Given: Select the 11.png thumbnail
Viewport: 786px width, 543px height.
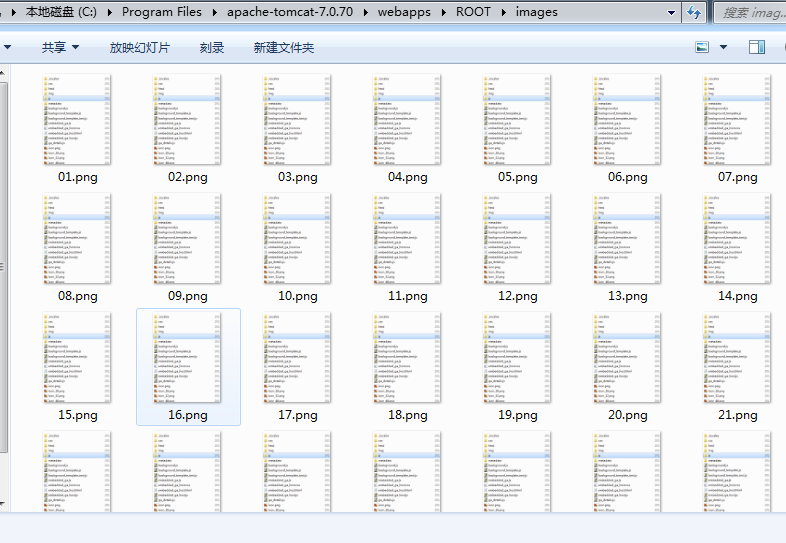Looking at the screenshot, I should pyautogui.click(x=407, y=239).
